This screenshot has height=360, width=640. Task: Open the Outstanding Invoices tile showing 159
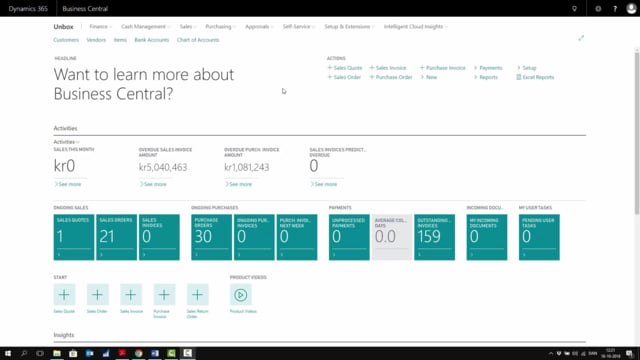tap(435, 237)
